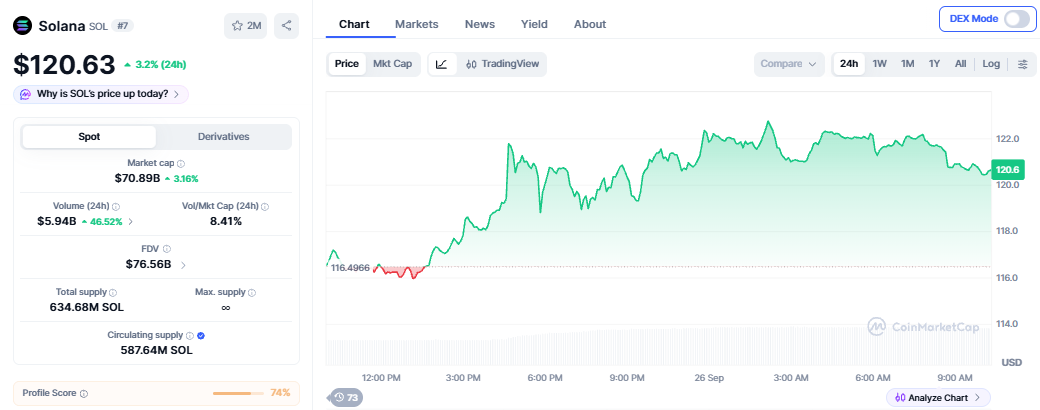Click Vol/Mkt Cap (24h) info icon

(x=265, y=206)
